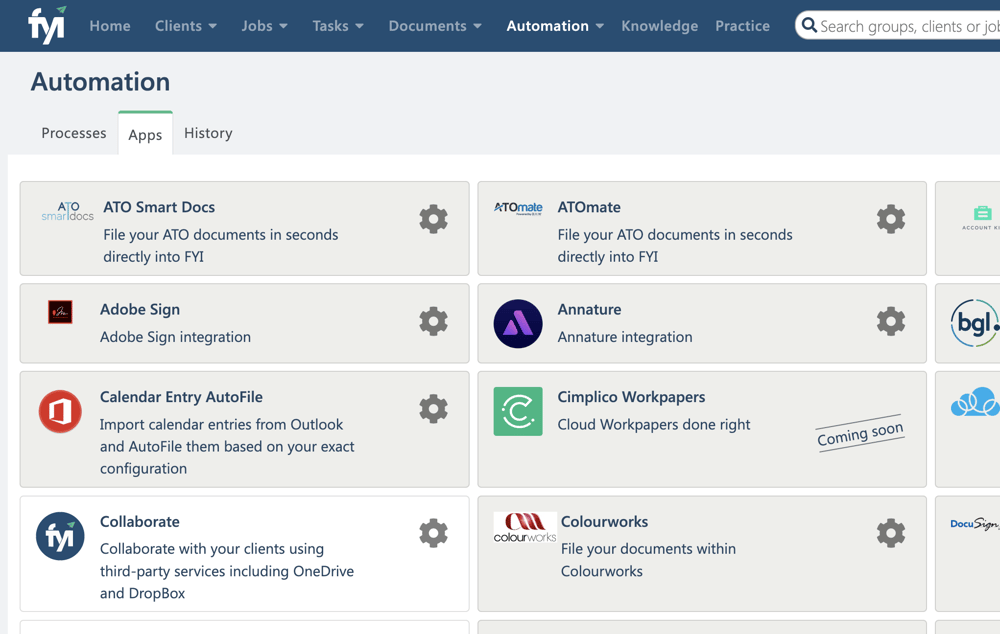
Task: Open settings gear for ATOmate
Action: 890,219
